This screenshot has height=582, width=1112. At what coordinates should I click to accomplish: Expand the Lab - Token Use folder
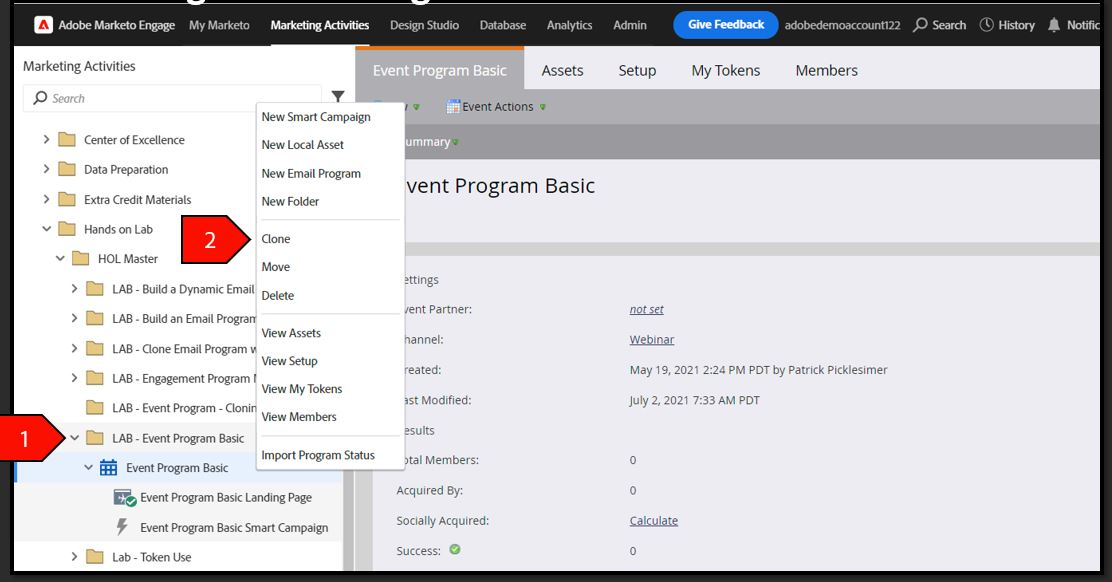(x=74, y=557)
